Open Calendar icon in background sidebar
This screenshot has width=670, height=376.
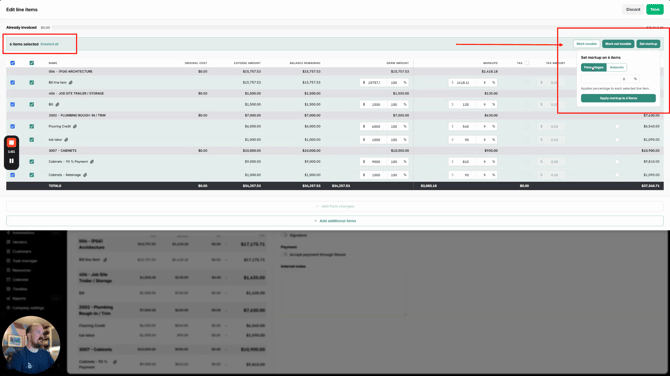pyautogui.click(x=8, y=279)
